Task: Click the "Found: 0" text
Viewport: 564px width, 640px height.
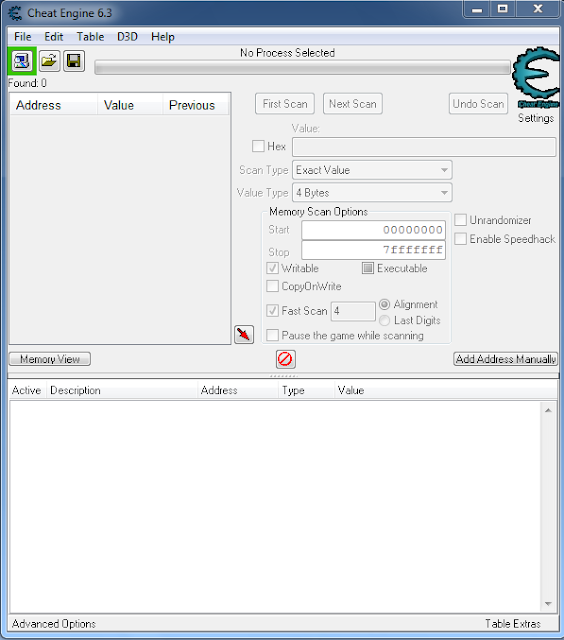Action: pos(27,83)
